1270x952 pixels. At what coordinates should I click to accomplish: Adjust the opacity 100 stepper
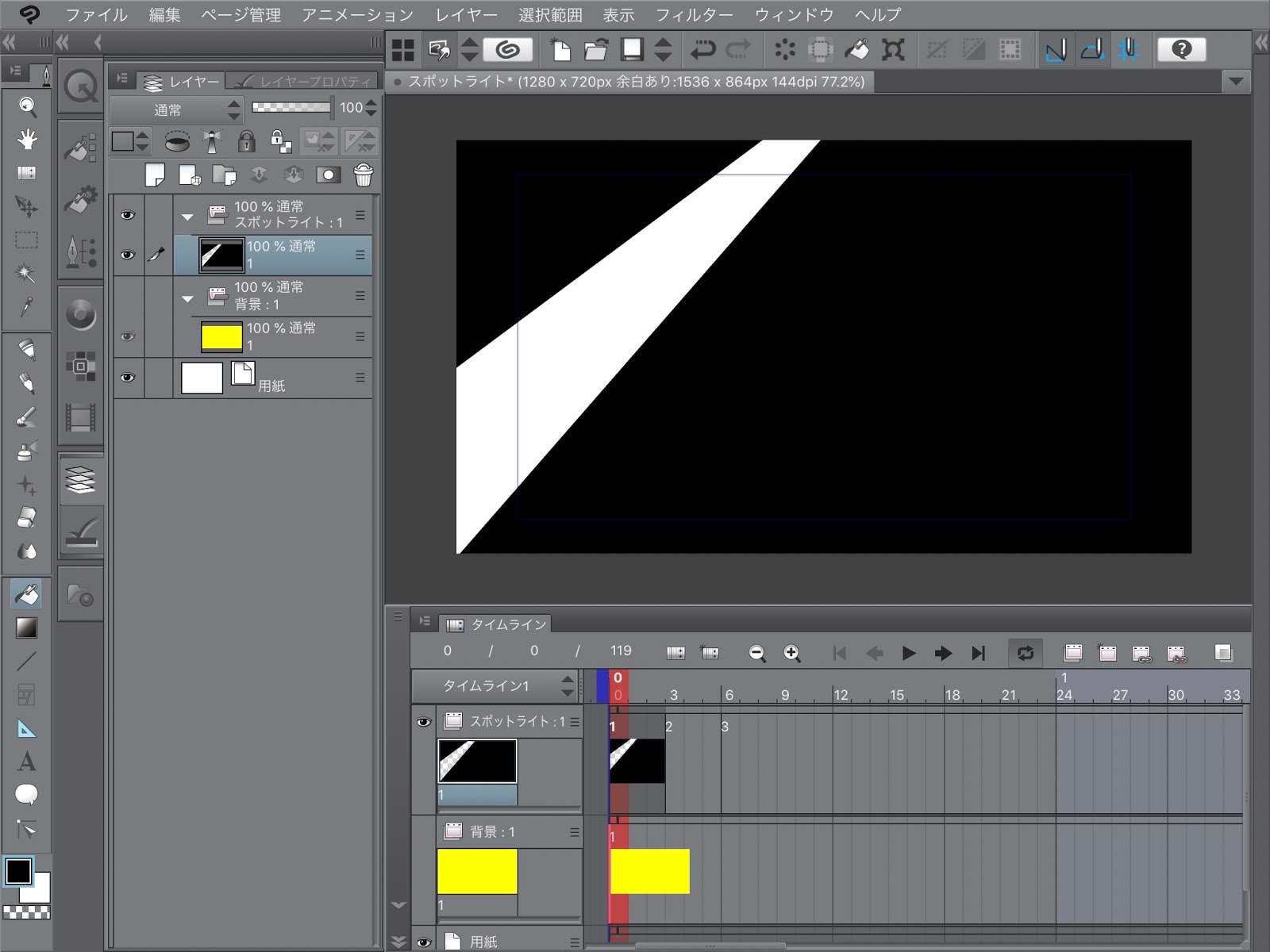coord(371,108)
